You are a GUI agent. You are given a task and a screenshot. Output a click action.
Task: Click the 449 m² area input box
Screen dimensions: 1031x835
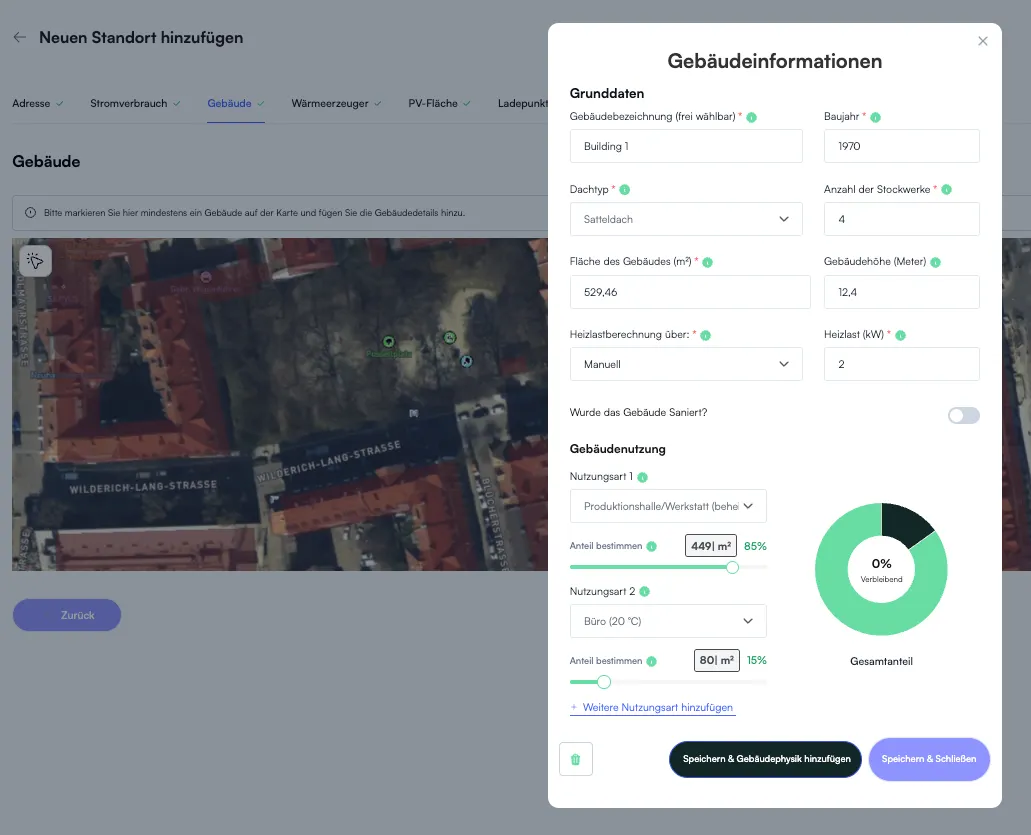click(711, 546)
